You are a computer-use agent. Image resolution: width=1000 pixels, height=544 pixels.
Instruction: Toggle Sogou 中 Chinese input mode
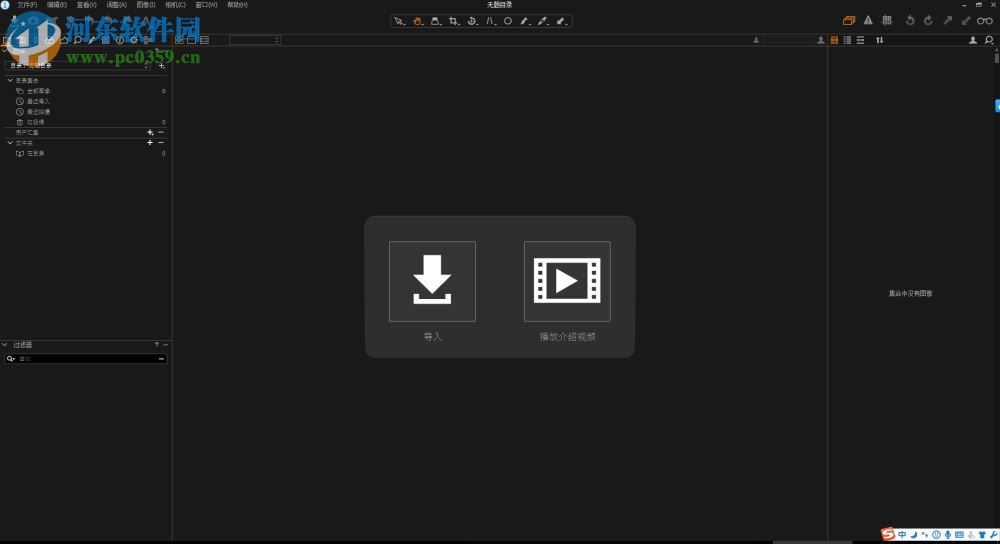[902, 534]
